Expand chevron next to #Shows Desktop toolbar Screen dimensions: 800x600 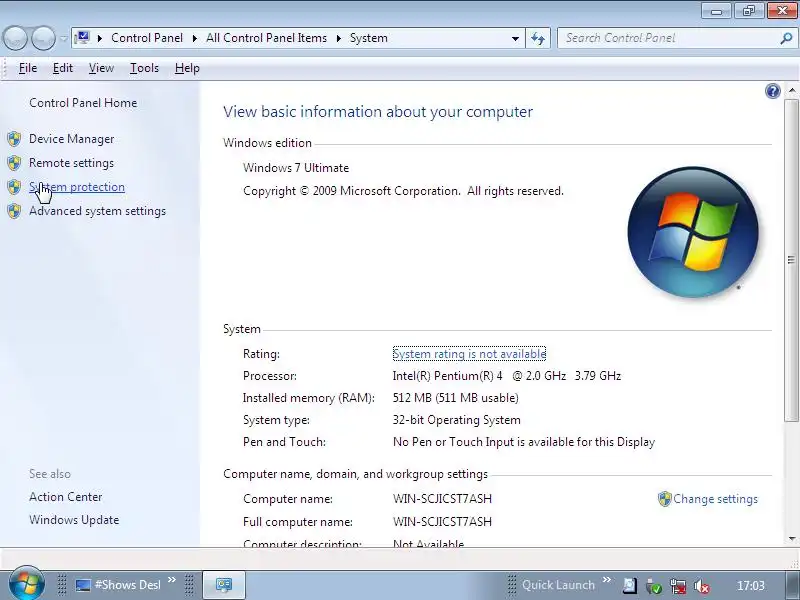[x=171, y=580]
